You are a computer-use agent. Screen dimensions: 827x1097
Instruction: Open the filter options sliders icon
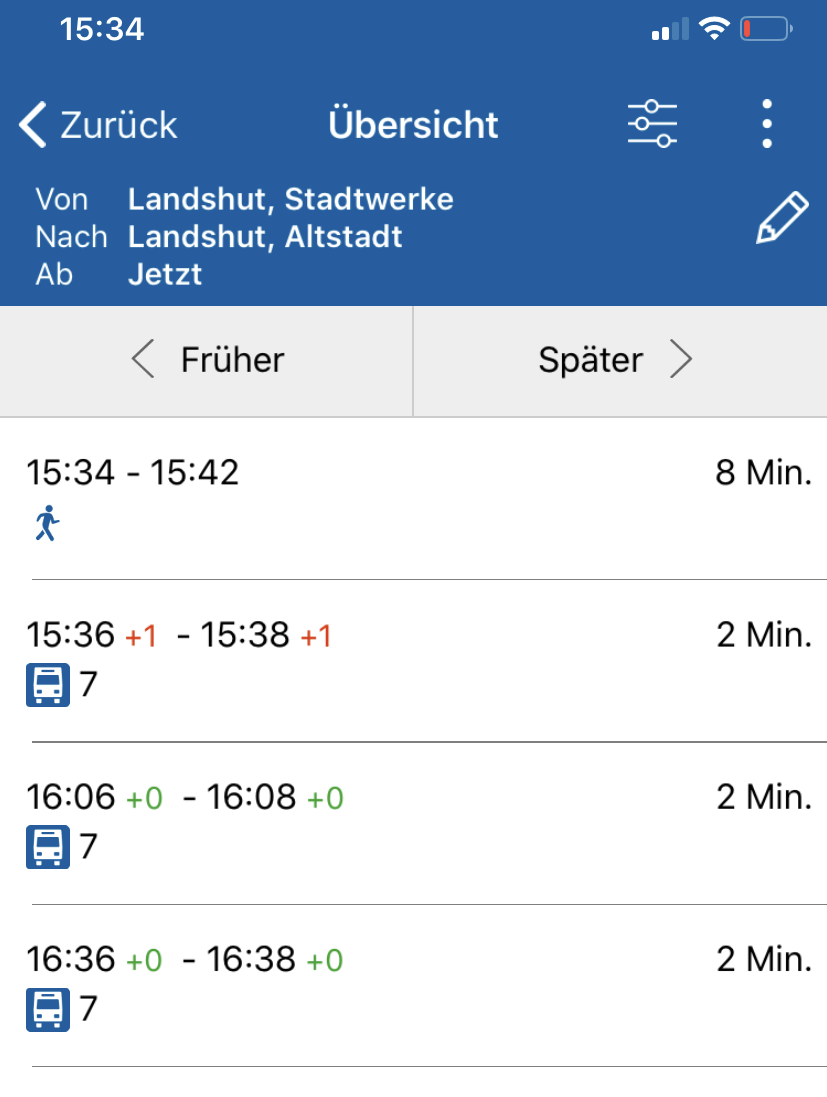(652, 125)
